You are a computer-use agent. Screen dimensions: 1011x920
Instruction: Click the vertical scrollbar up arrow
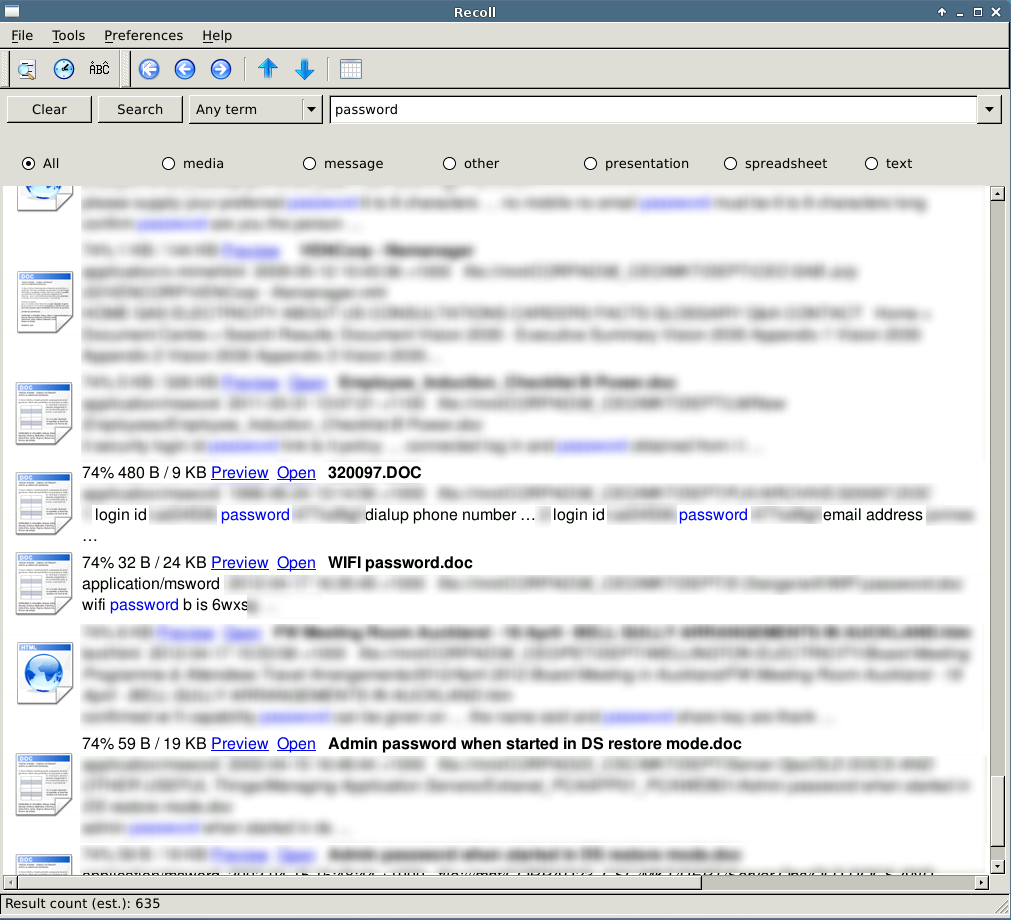point(997,193)
